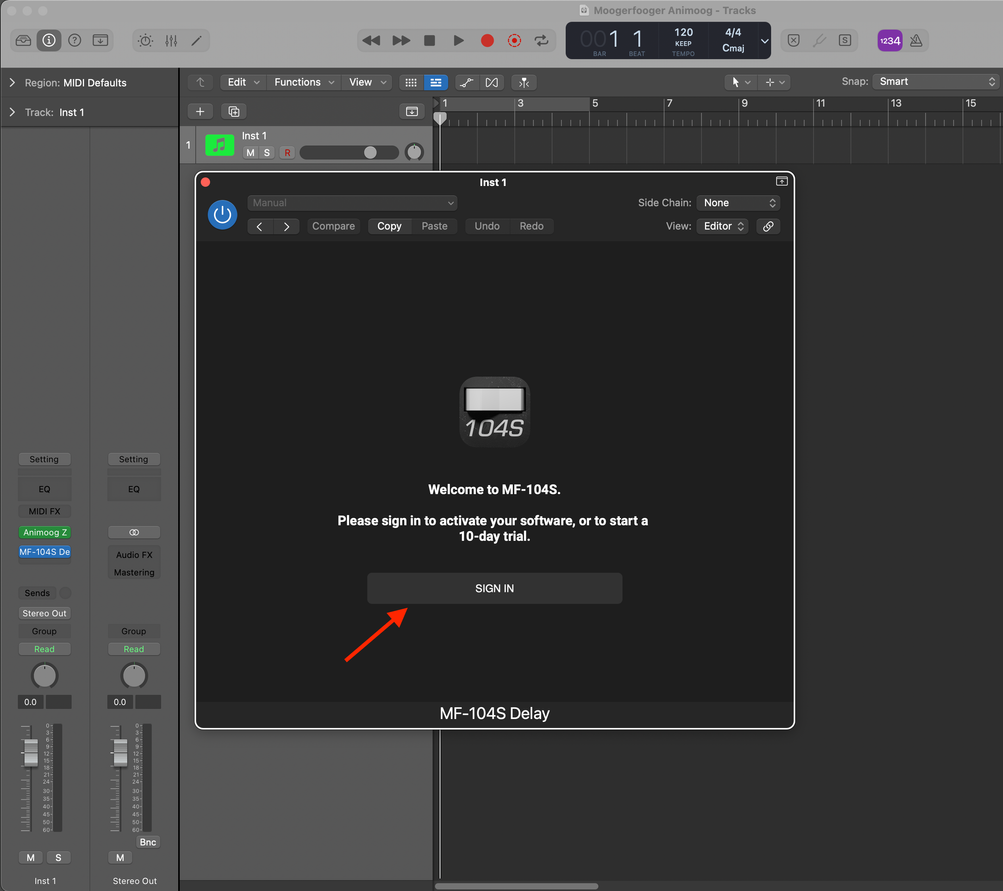
Task: Toggle the Replace mode X icon
Action: coord(794,40)
